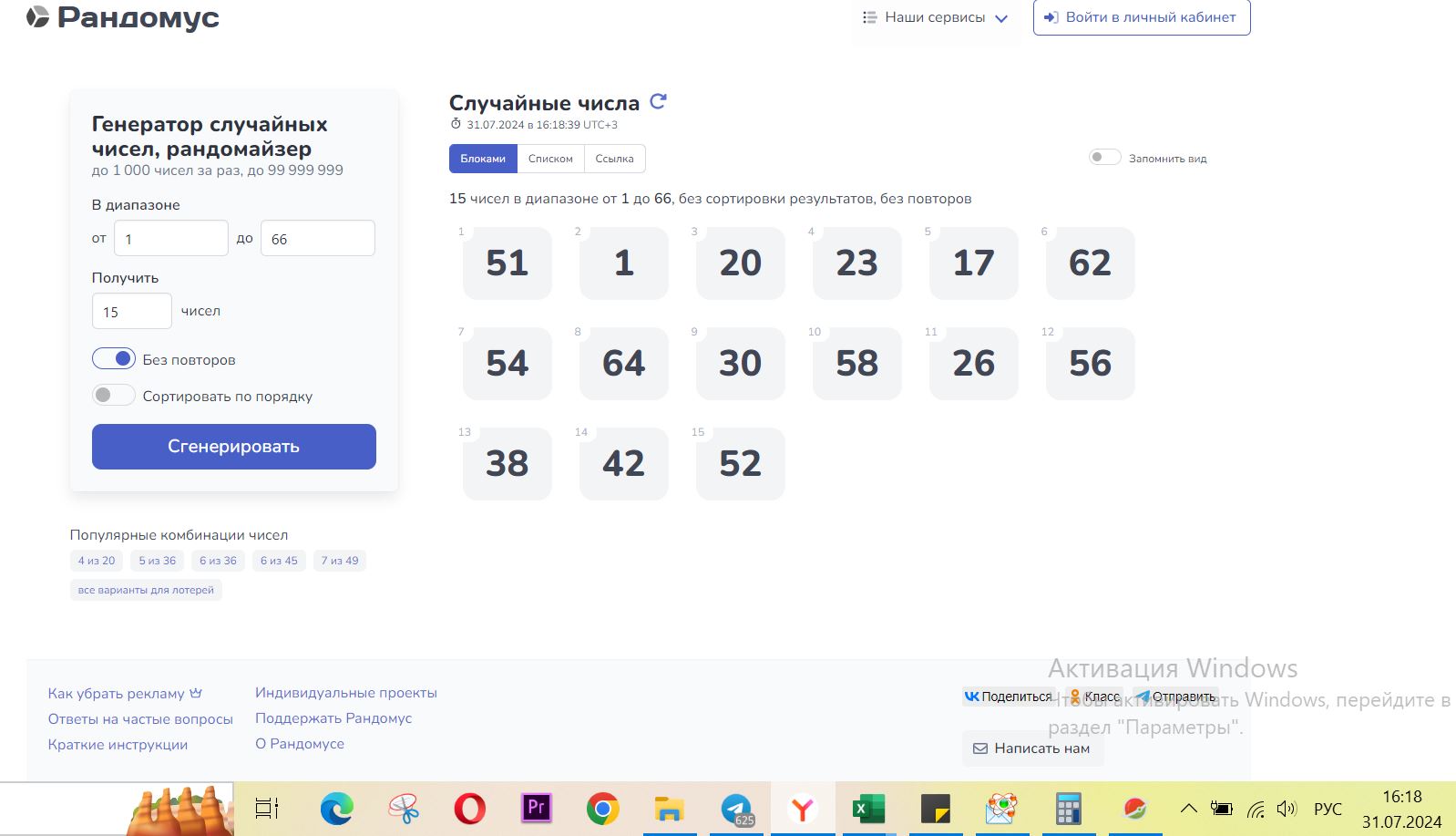Open the mail app with envelope icon in taskbar
Viewport: 1456px width, 836px height.
pos(1000,809)
